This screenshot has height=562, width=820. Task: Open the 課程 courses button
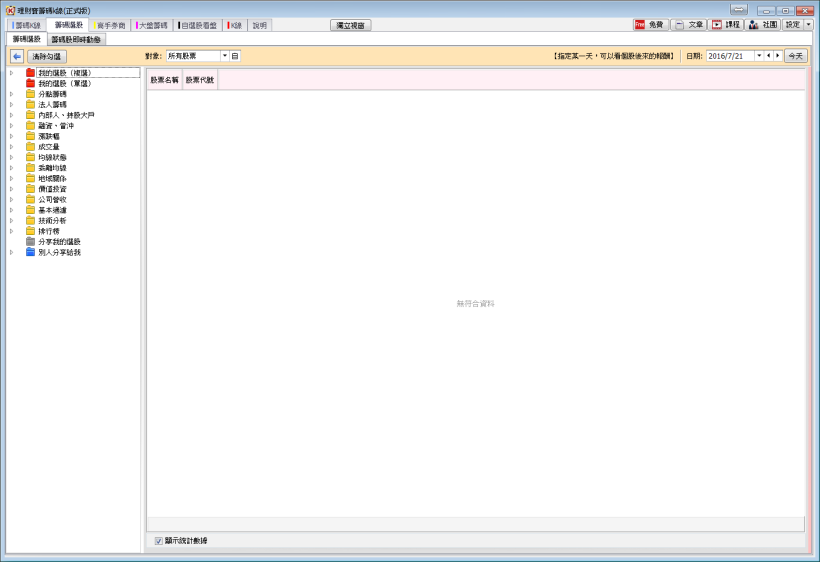(x=726, y=25)
